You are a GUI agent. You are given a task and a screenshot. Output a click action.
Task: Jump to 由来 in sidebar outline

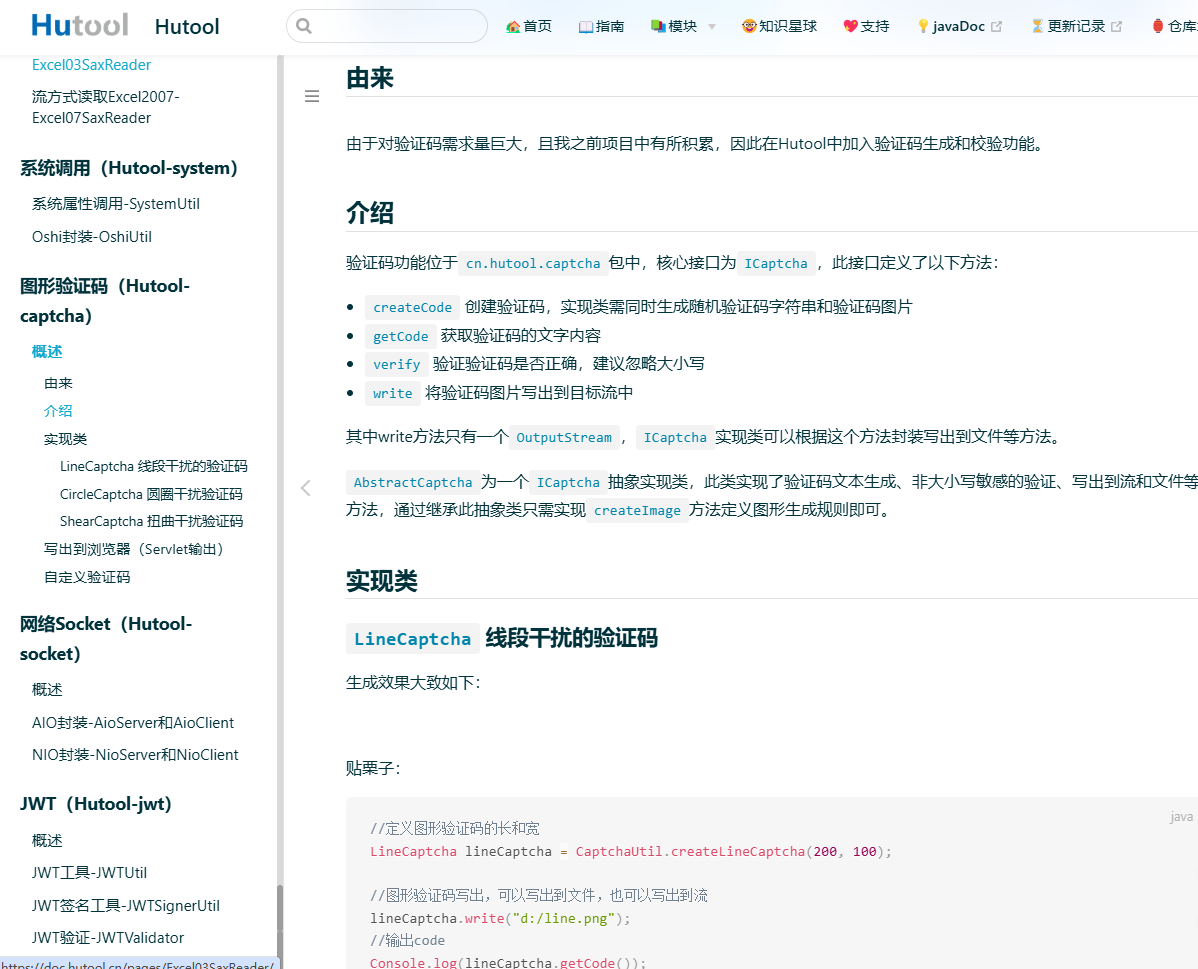pyautogui.click(x=58, y=384)
